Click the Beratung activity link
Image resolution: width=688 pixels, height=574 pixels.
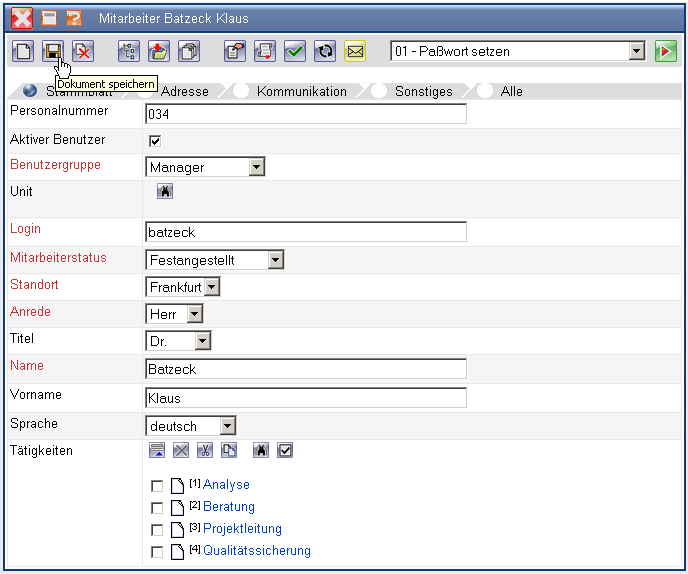click(x=228, y=507)
